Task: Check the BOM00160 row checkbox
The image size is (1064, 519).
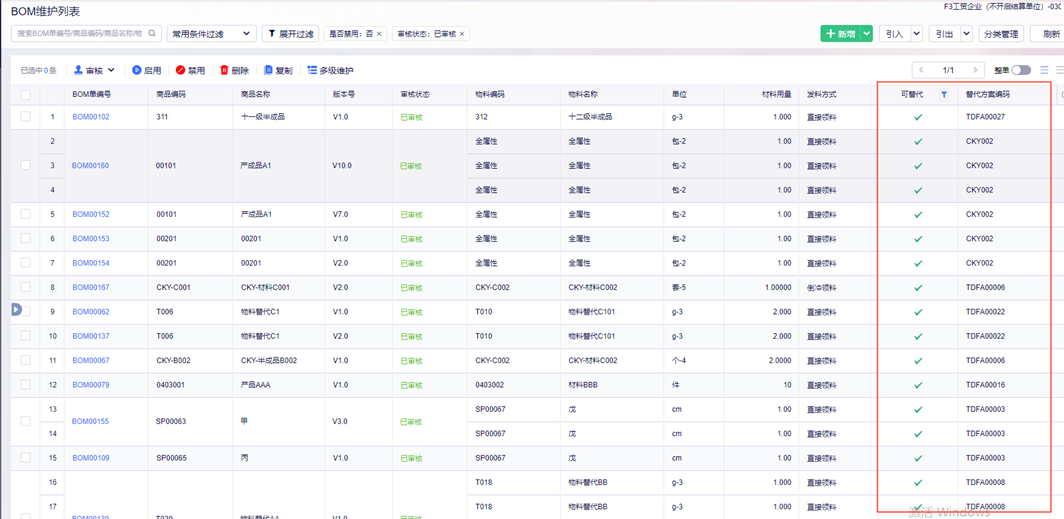Action: [x=26, y=166]
